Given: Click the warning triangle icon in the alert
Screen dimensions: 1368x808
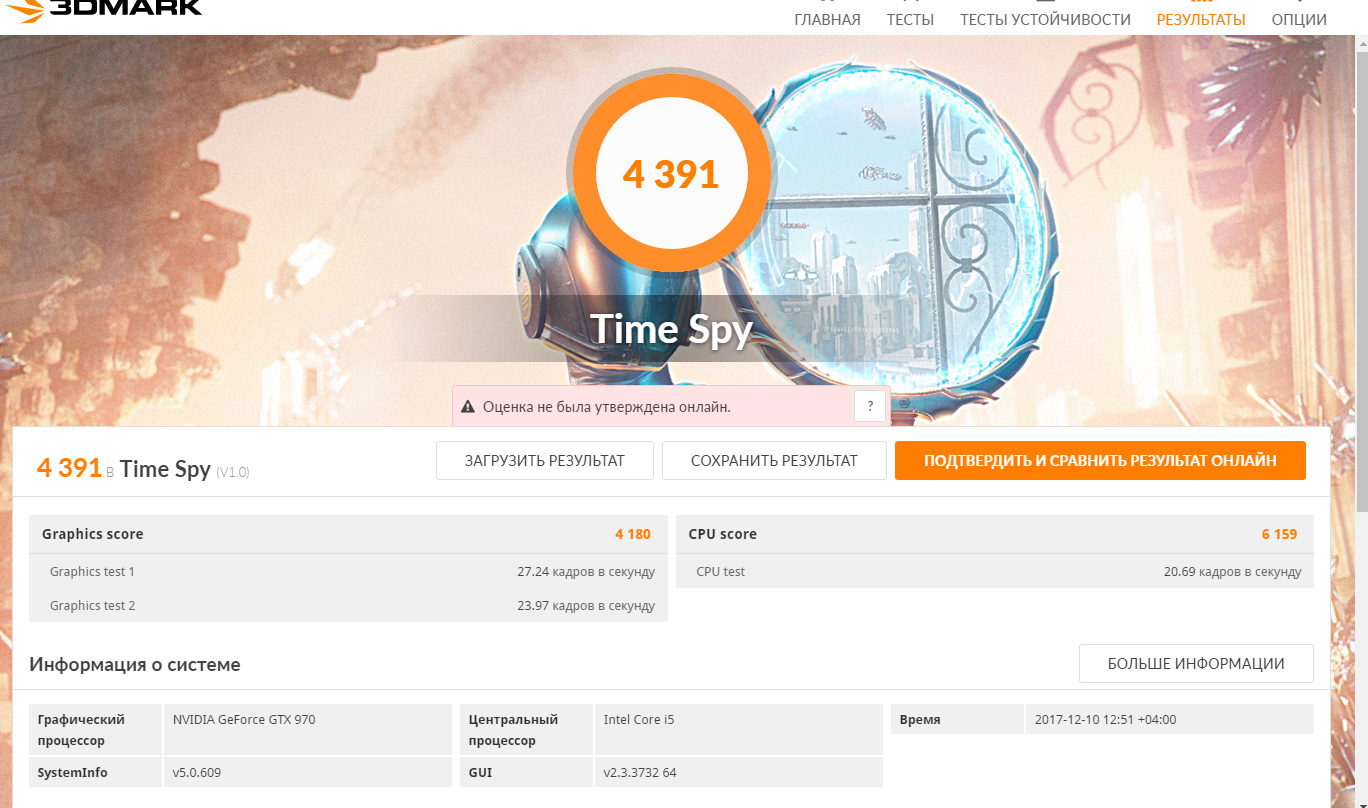Looking at the screenshot, I should (x=467, y=407).
